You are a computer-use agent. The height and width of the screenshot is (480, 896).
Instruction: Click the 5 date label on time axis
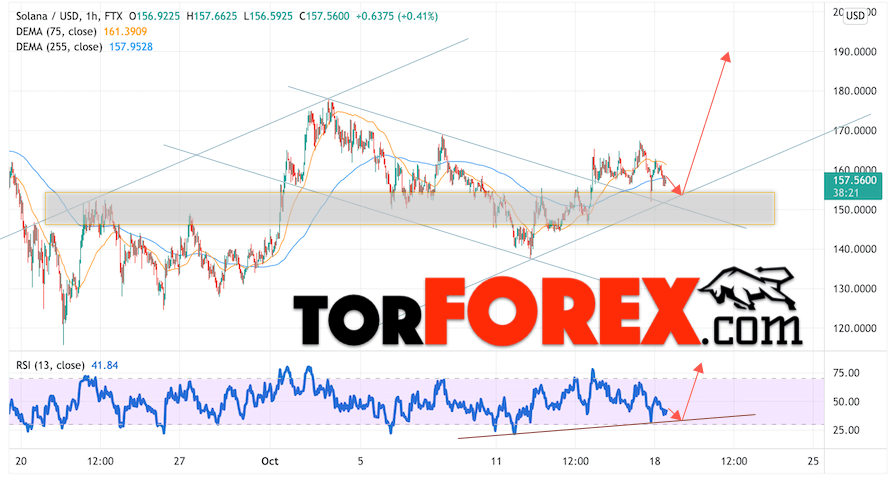tap(360, 461)
